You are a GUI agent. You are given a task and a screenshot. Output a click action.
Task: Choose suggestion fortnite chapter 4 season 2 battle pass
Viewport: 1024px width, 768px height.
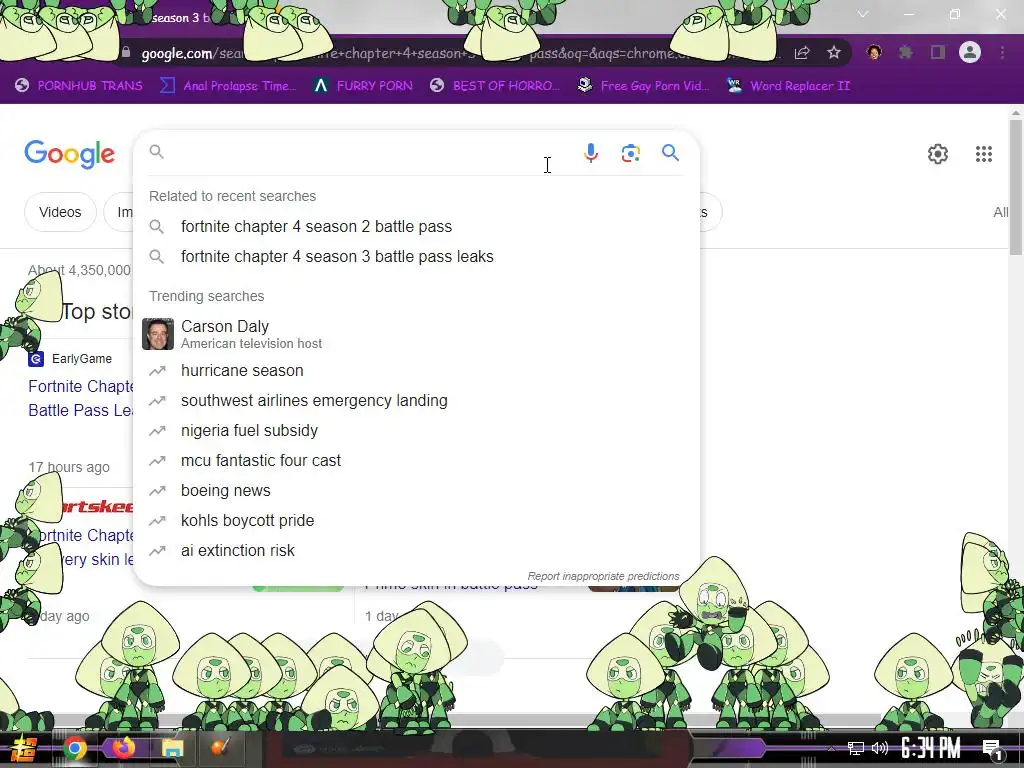[416, 227]
